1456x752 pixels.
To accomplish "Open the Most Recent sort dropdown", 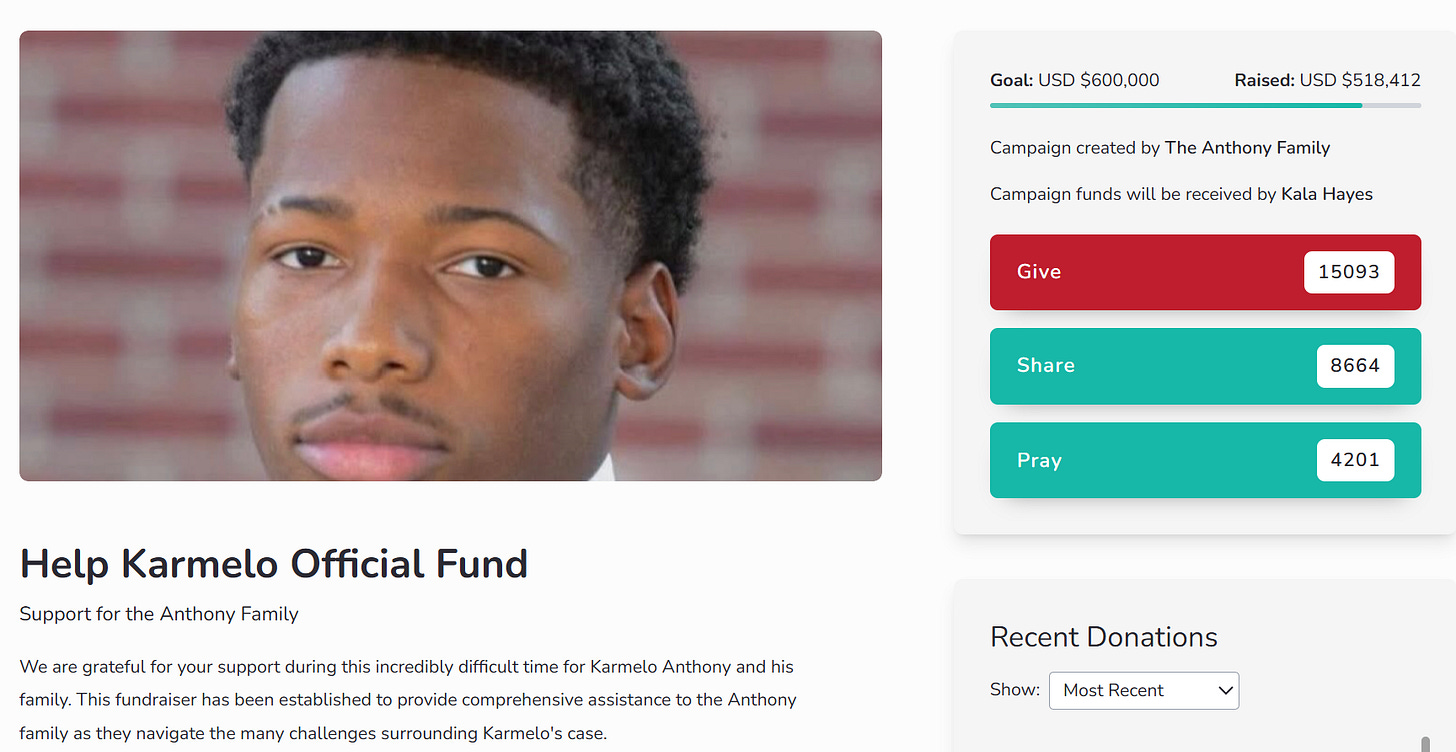I will [1144, 690].
